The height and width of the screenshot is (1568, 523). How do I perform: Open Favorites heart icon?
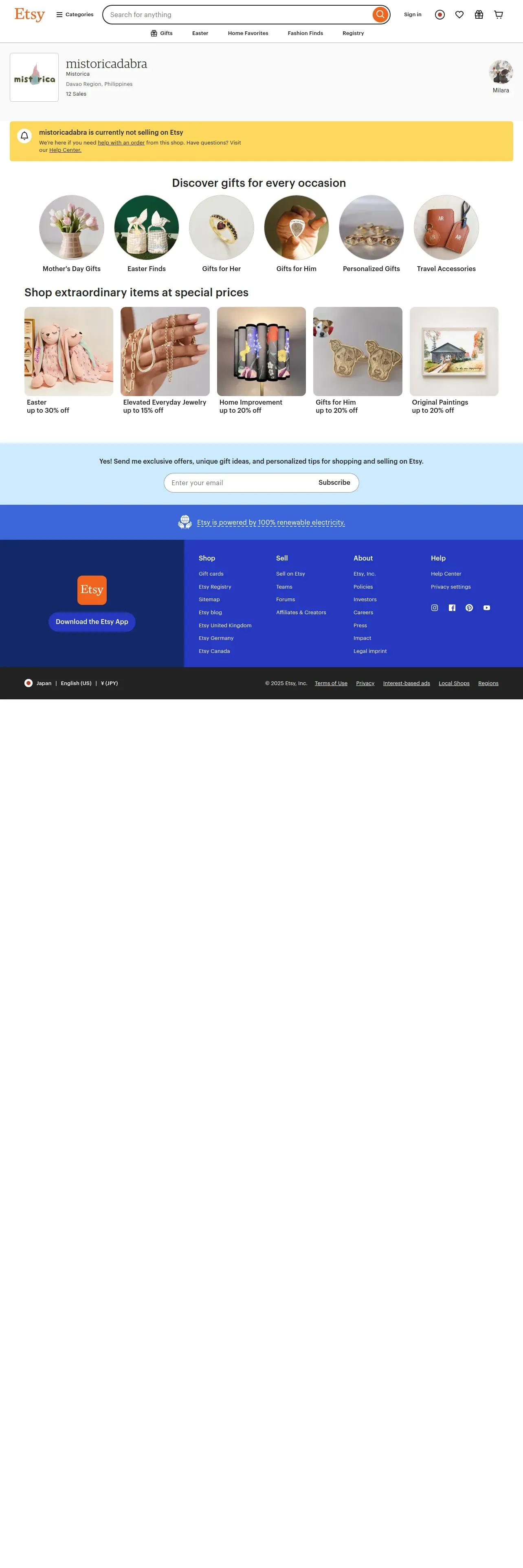pyautogui.click(x=459, y=15)
